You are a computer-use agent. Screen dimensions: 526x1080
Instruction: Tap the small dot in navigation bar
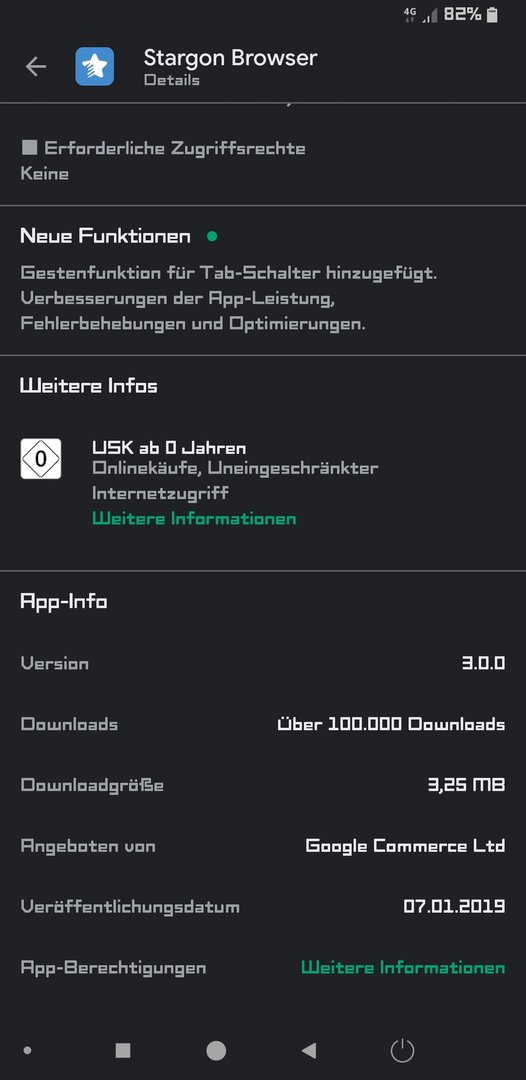pyautogui.click(x=28, y=1050)
